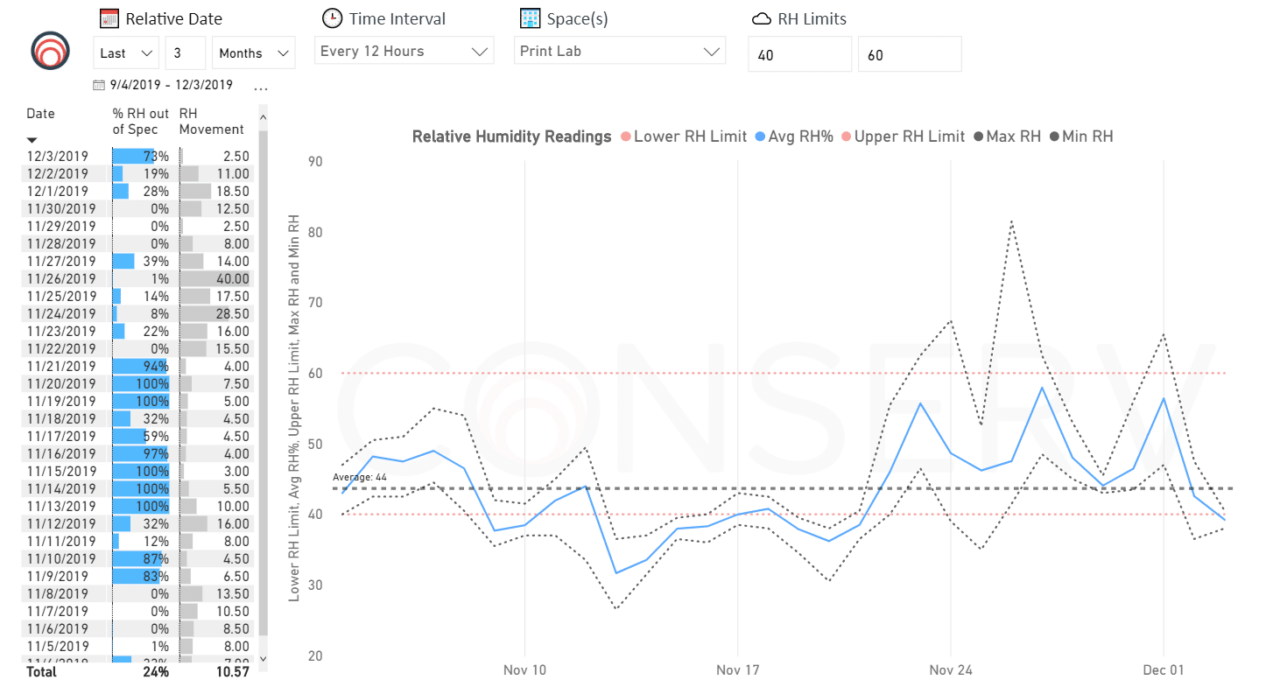Open the Every 12 Hours interval dropdown
This screenshot has width=1280, height=694.
(x=404, y=50)
